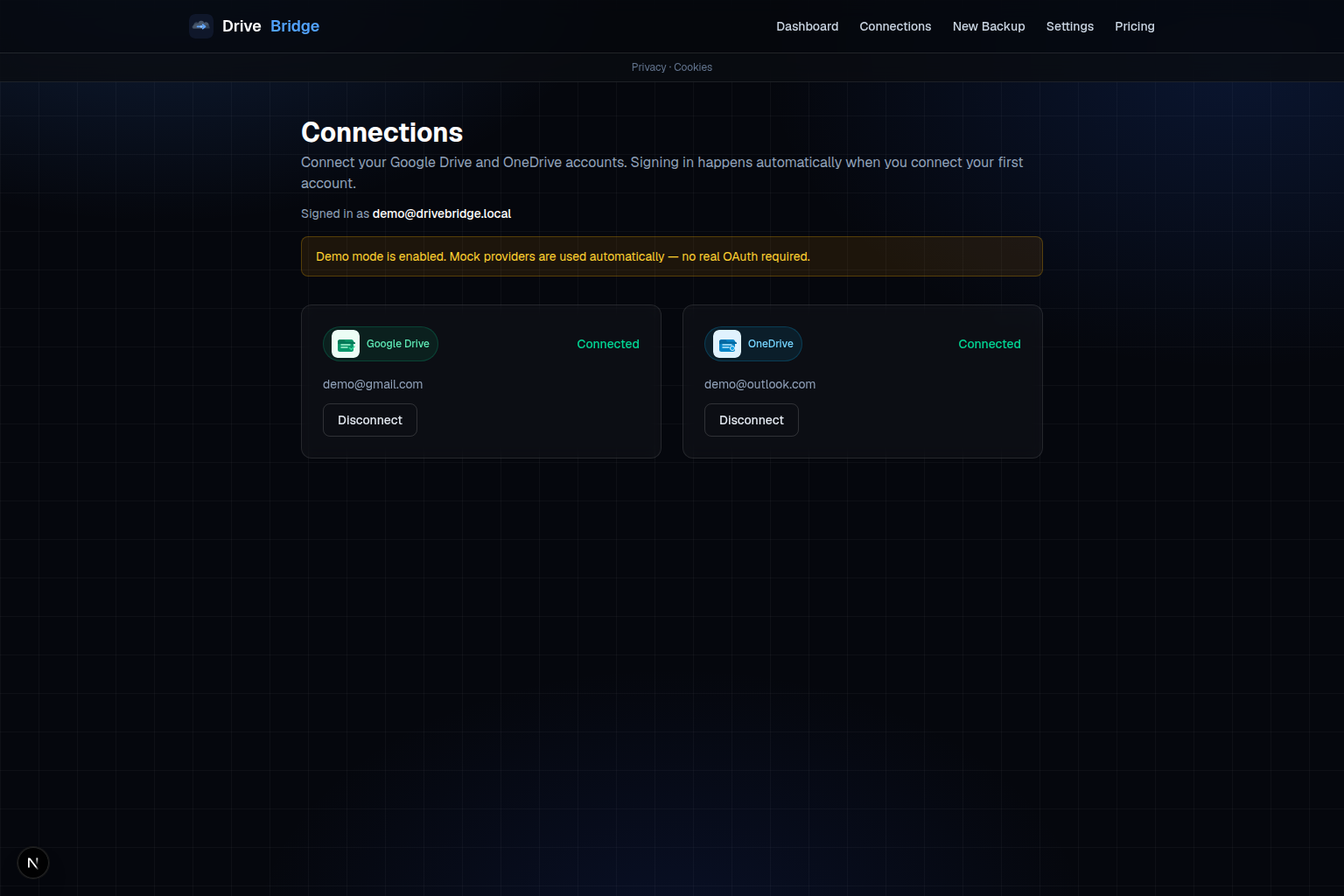Disconnect the OneDrive account
Viewport: 1344px width, 896px height.
tap(752, 420)
